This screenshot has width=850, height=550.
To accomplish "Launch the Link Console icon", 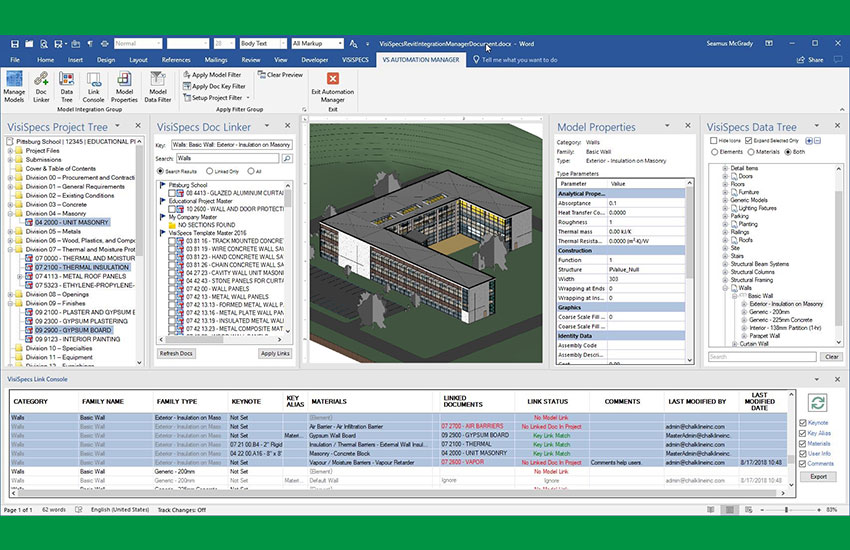I will coord(93,87).
